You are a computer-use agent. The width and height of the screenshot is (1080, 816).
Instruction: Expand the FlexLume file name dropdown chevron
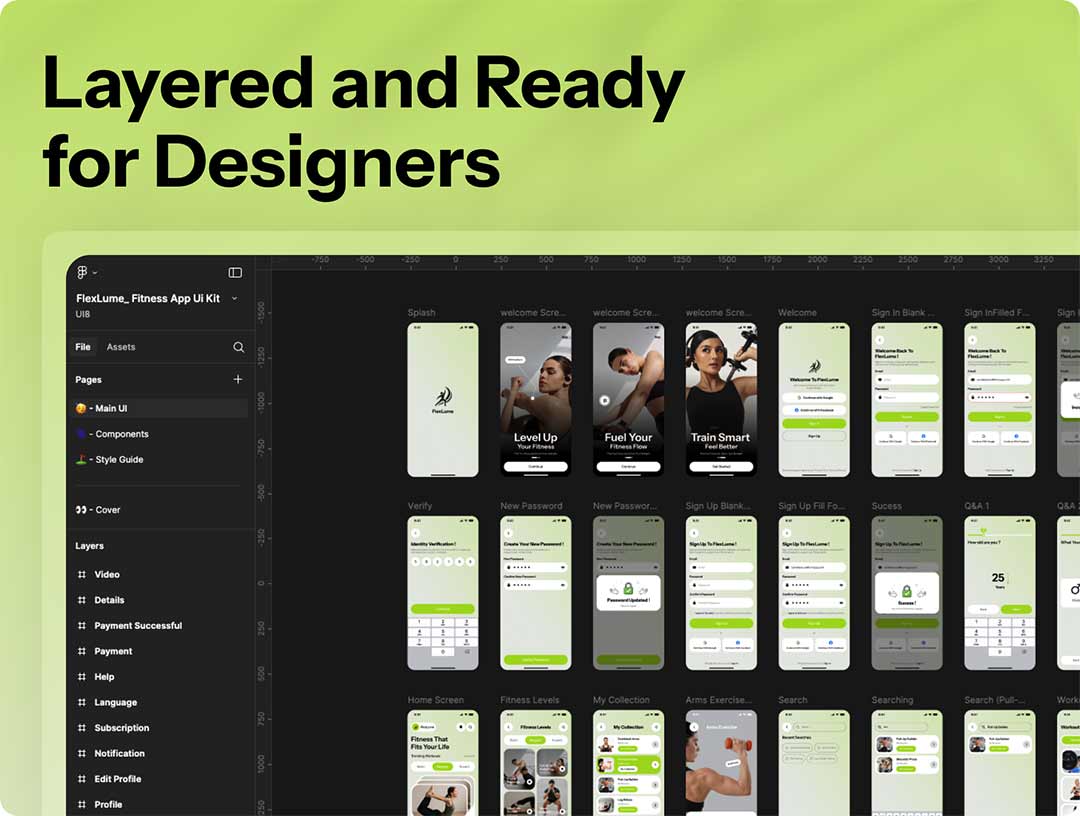tap(235, 298)
